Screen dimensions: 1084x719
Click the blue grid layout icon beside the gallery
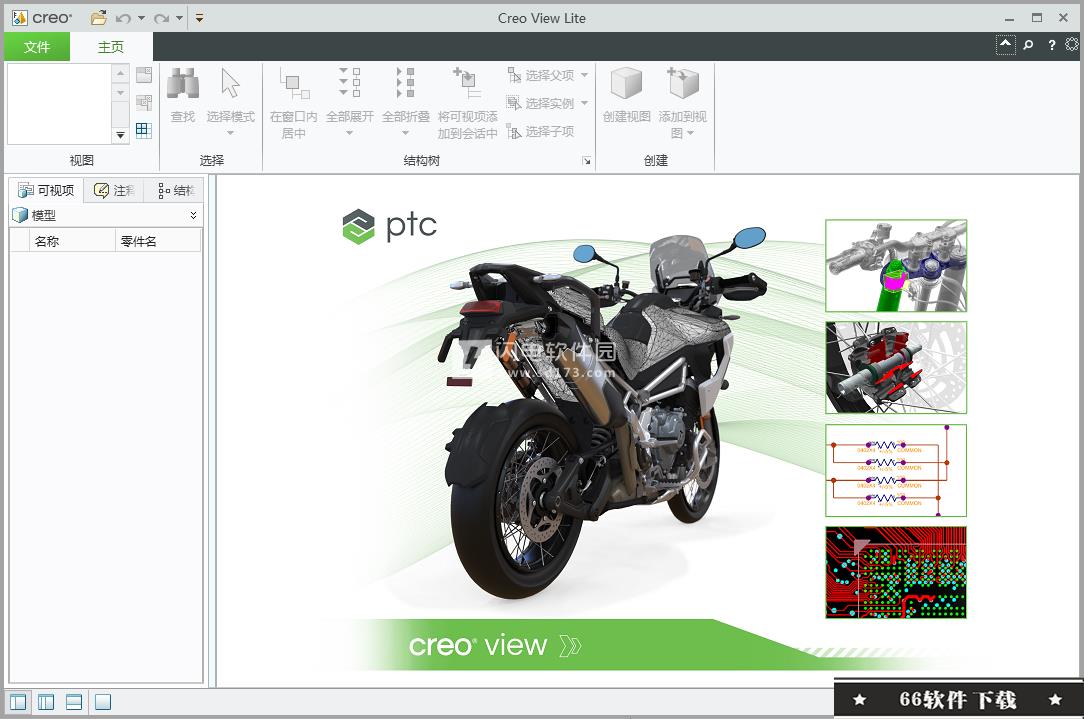144,130
